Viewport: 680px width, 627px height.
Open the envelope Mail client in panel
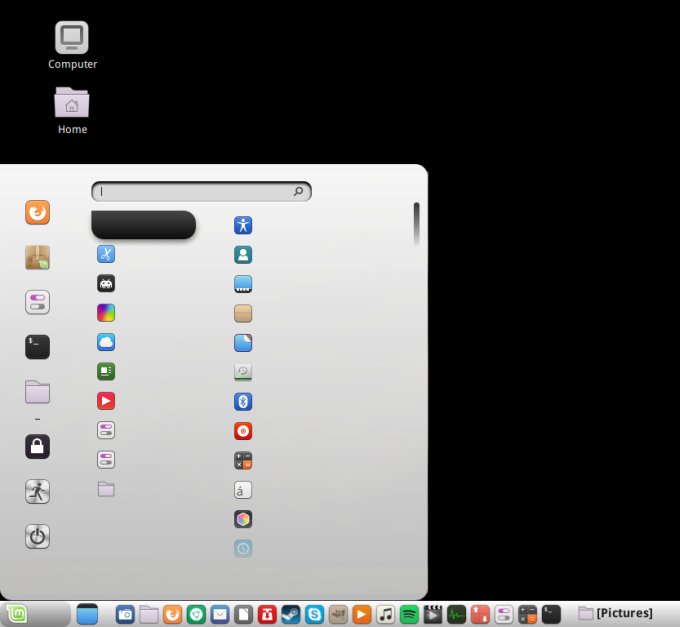220,614
